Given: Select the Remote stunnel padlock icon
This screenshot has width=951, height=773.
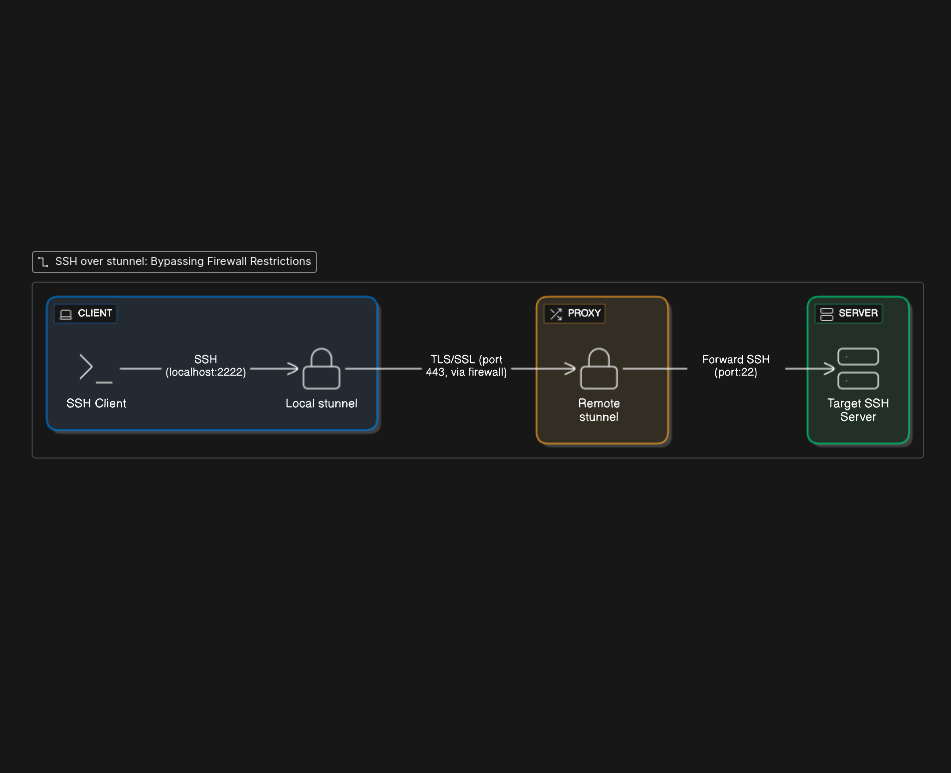Looking at the screenshot, I should click(599, 368).
